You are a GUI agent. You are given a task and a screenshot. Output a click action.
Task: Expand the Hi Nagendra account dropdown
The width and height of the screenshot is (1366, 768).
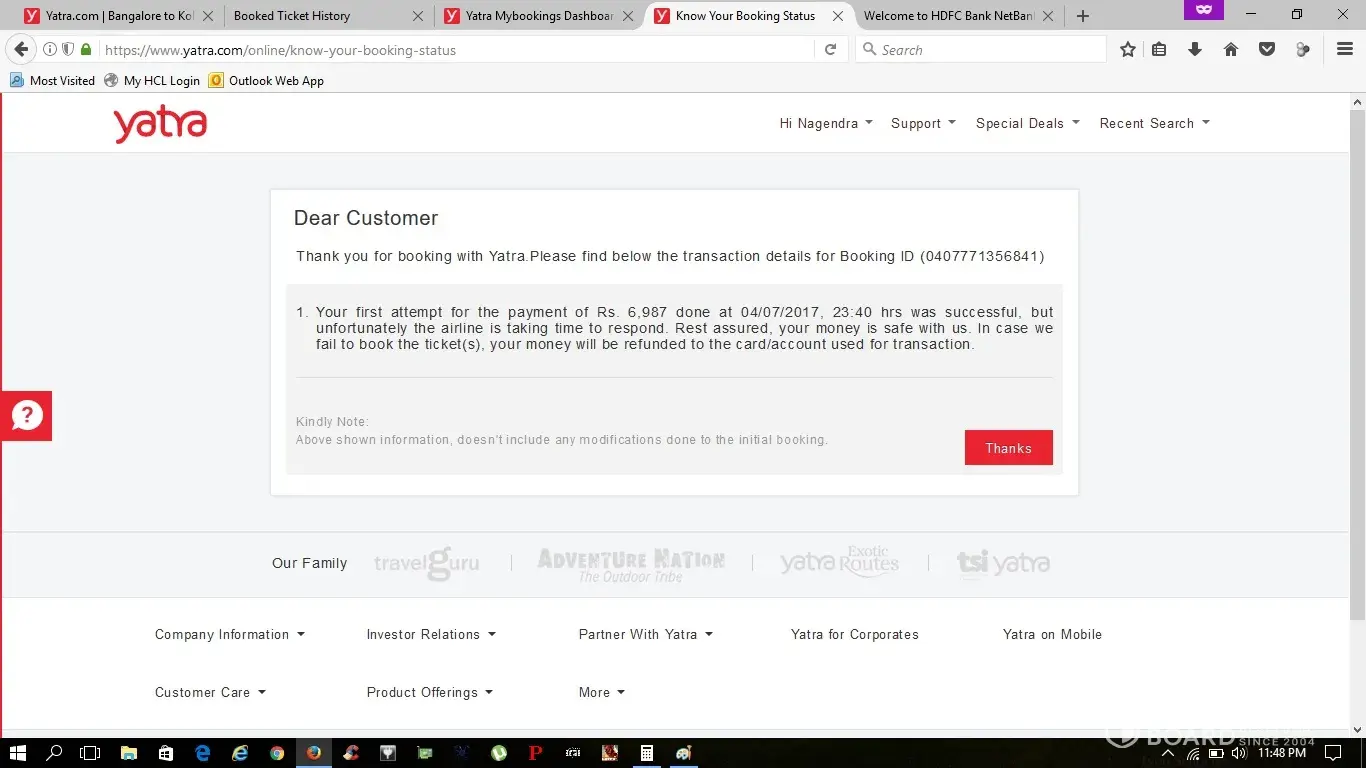(x=826, y=123)
